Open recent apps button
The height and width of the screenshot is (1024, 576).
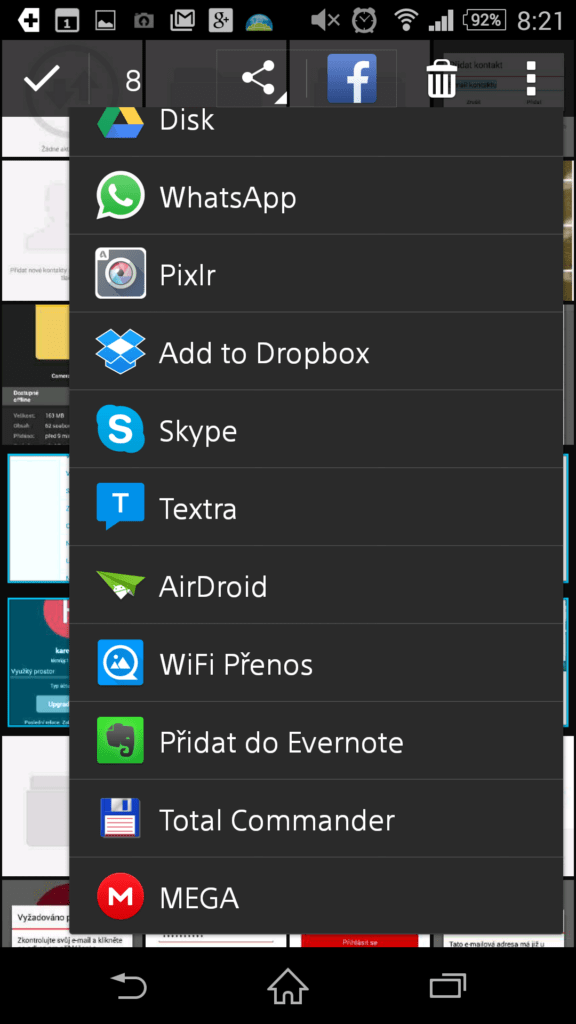[x=447, y=986]
